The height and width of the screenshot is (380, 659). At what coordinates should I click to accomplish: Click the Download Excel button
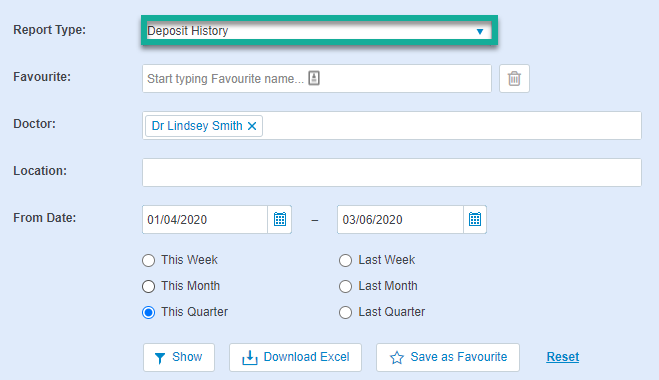click(295, 357)
